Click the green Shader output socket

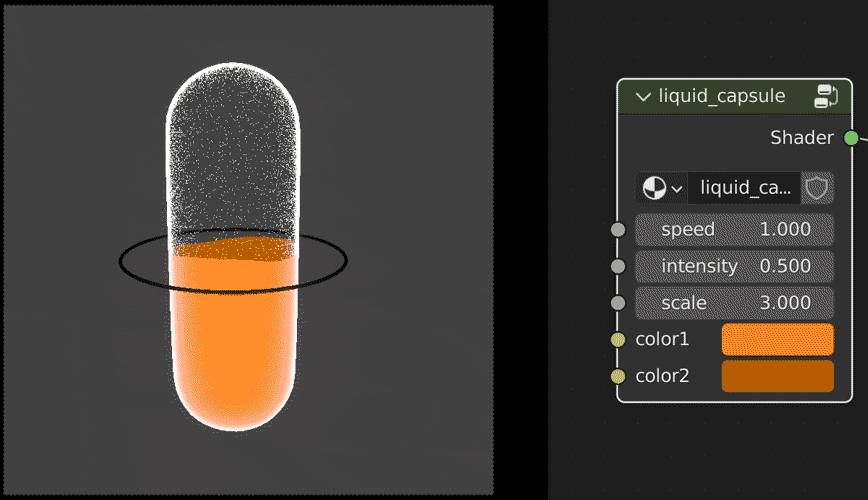(x=851, y=138)
